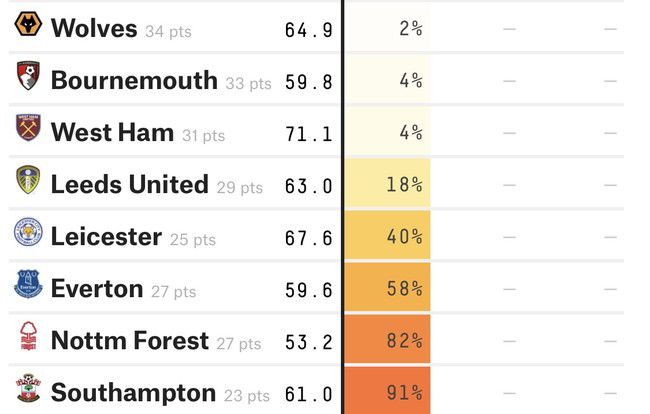This screenshot has height=414, width=650.
Task: Click Leeds United's 18% probability cell
Action: [x=387, y=184]
